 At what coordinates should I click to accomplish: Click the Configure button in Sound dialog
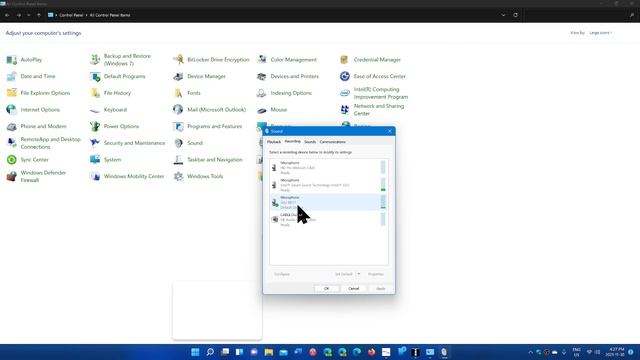point(282,274)
